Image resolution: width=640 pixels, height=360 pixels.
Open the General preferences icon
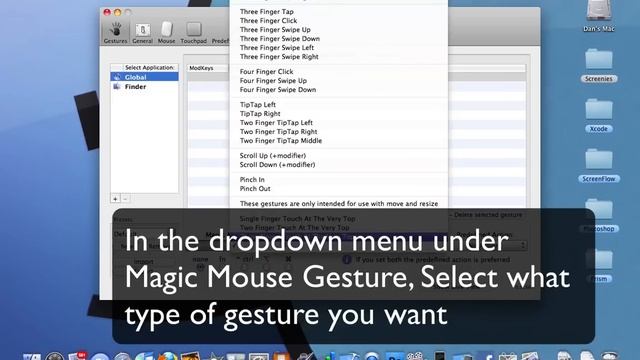142,32
